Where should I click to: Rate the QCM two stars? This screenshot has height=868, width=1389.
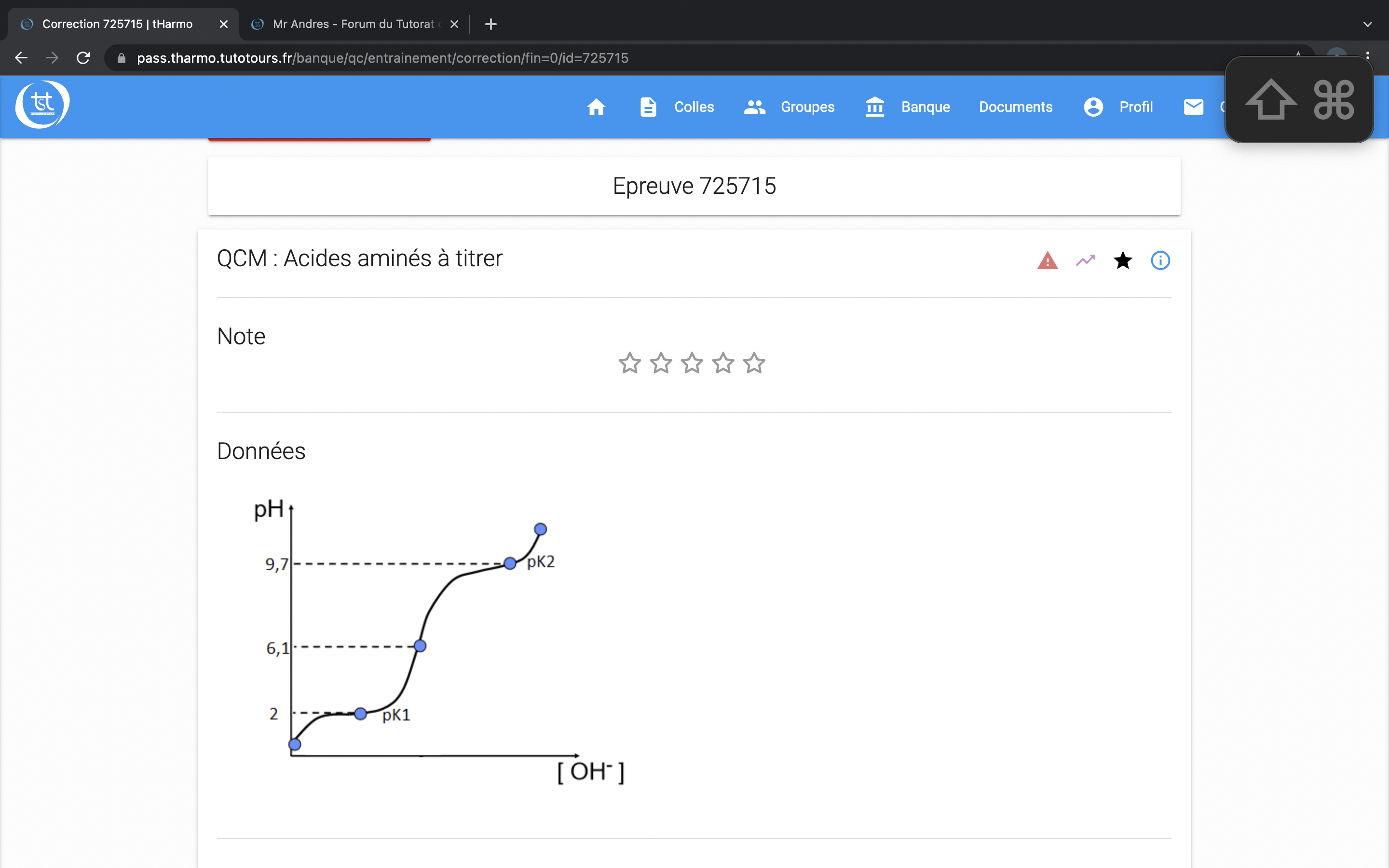661,363
